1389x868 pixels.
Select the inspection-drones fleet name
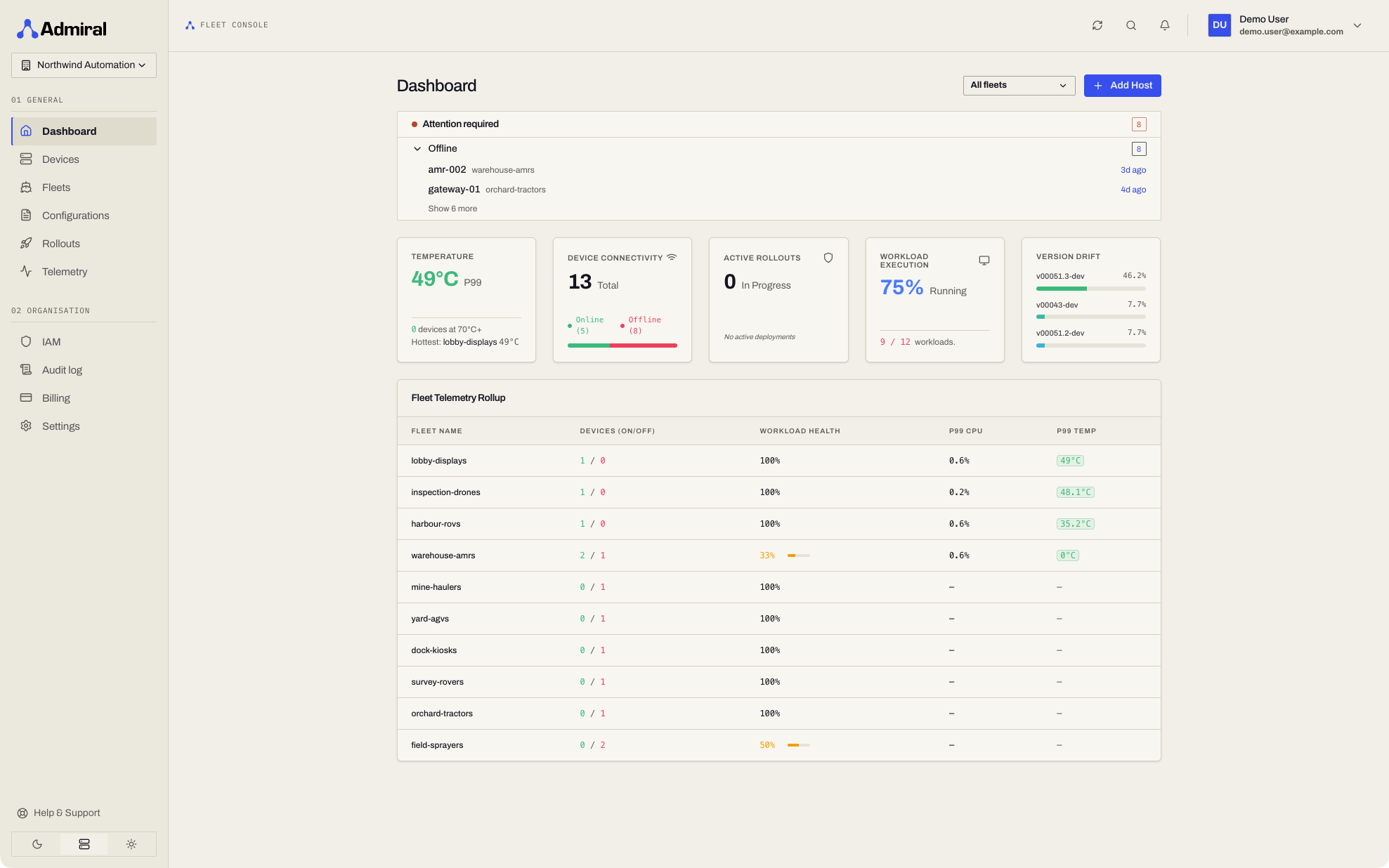[x=445, y=492]
